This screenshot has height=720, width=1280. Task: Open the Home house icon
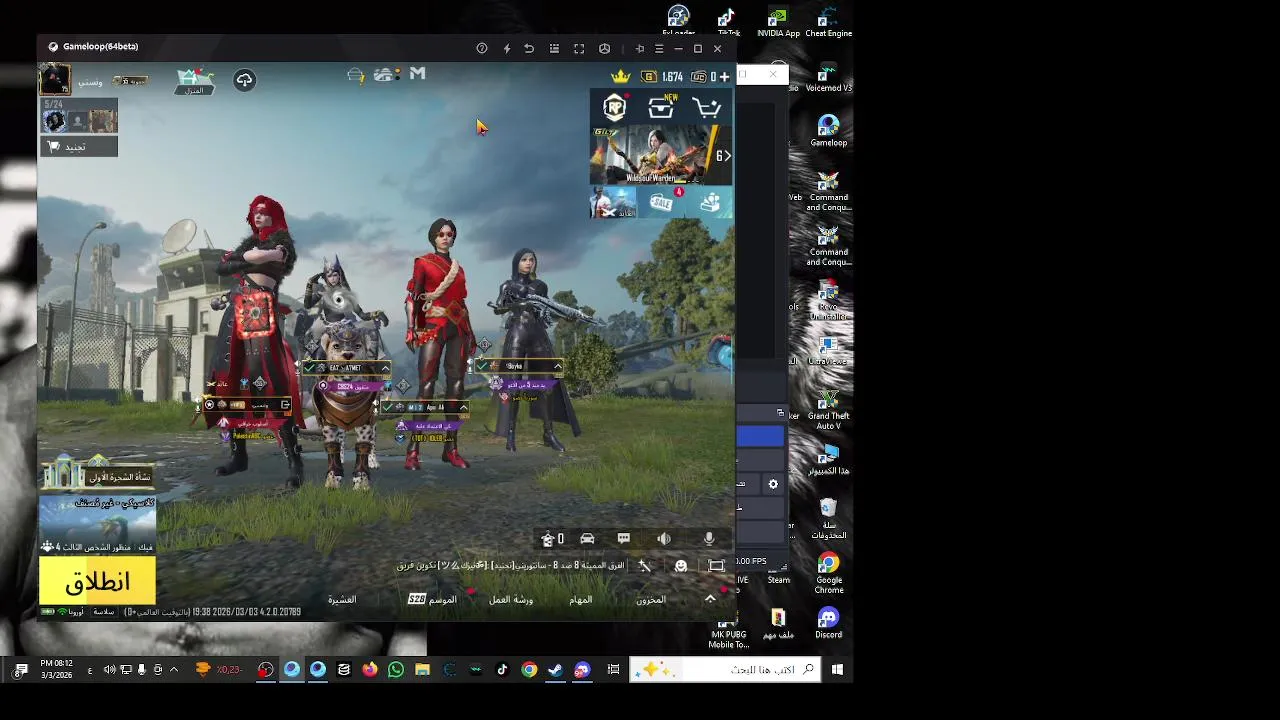(x=194, y=80)
